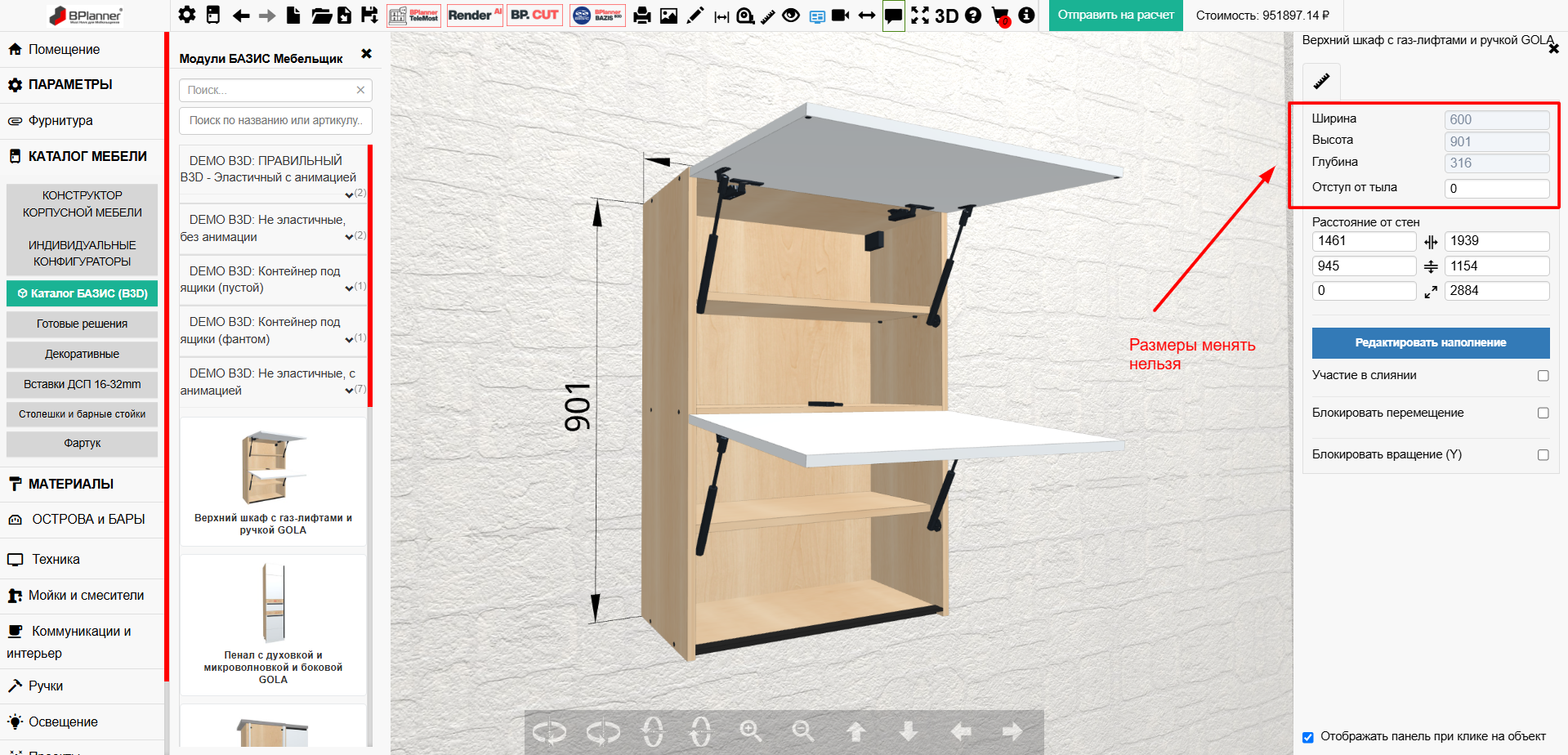Toggle the eye visibility icon in toolbar
Image resolution: width=1568 pixels, height=755 pixels.
[791, 15]
